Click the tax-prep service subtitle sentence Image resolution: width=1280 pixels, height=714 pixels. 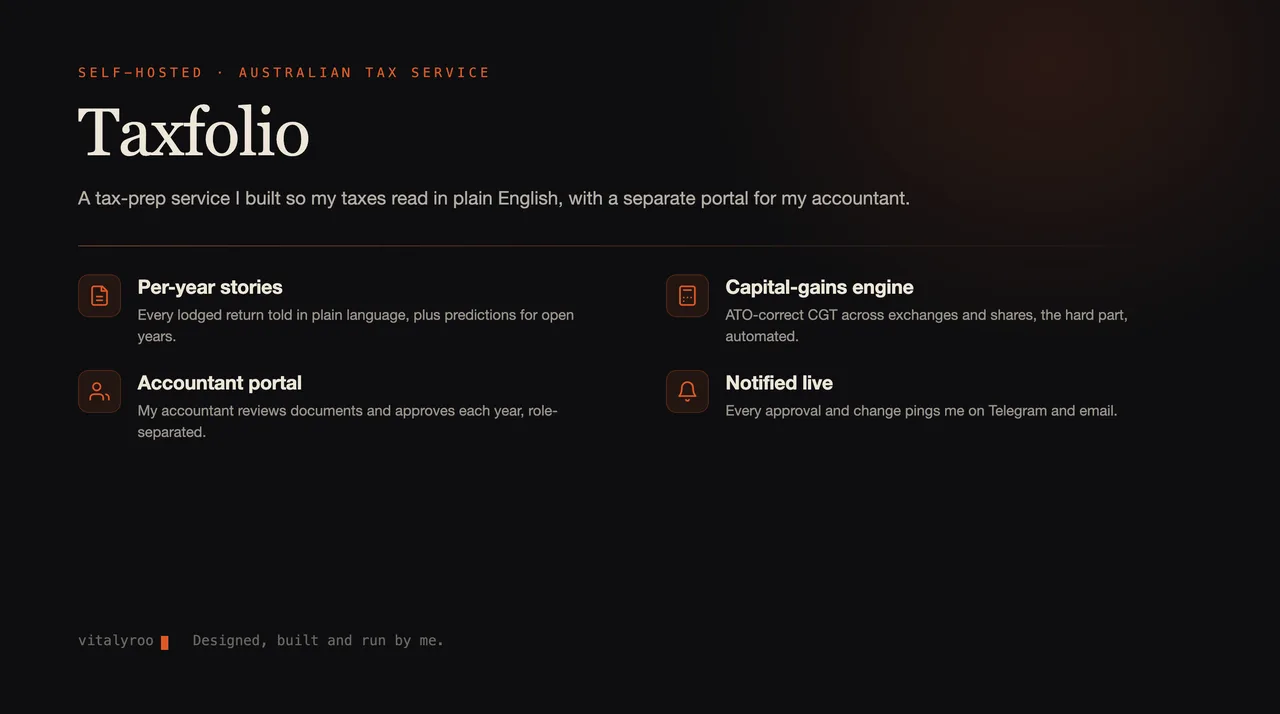point(494,198)
